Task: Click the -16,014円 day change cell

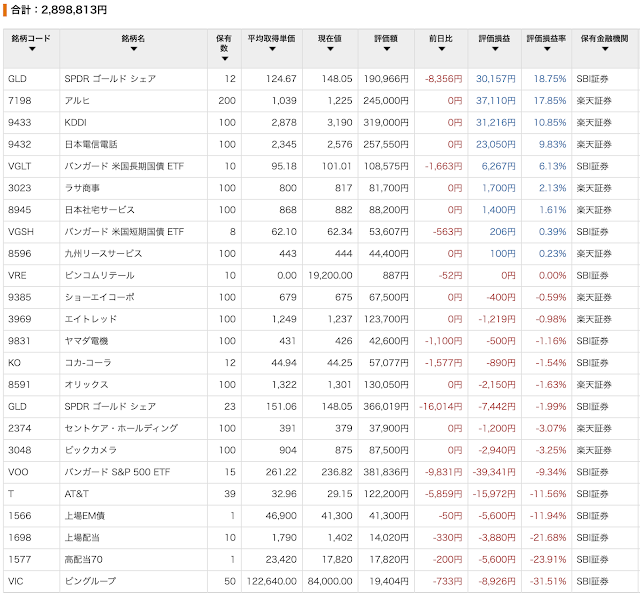Action: [x=441, y=407]
